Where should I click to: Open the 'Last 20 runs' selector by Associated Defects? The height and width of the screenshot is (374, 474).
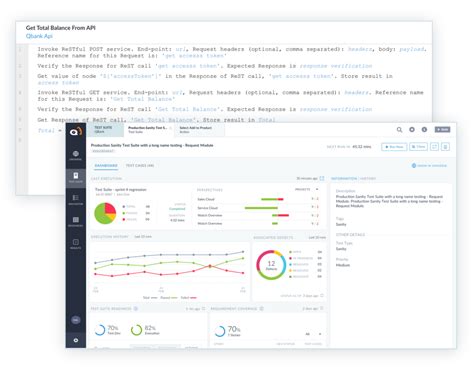(317, 237)
